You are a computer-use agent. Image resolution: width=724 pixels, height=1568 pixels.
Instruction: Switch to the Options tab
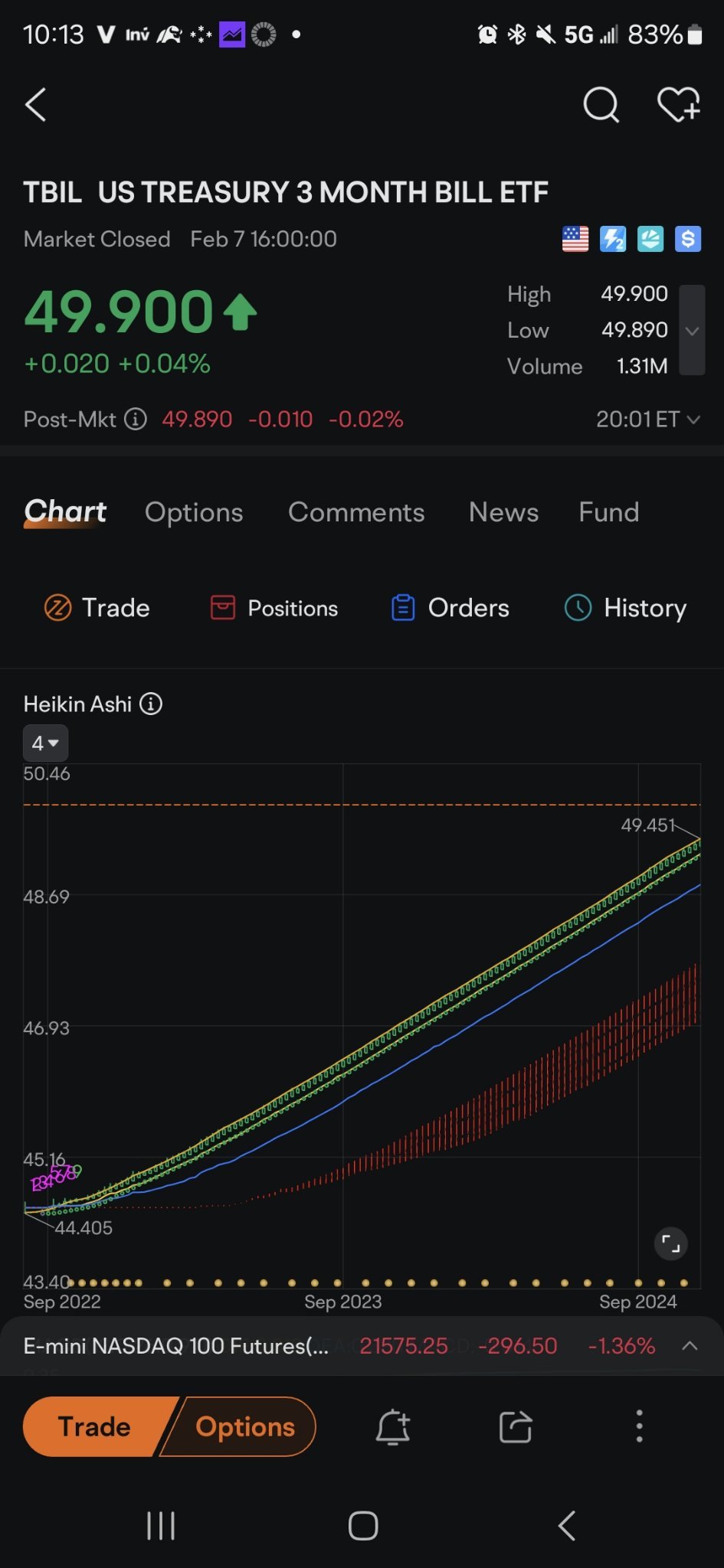[x=194, y=512]
